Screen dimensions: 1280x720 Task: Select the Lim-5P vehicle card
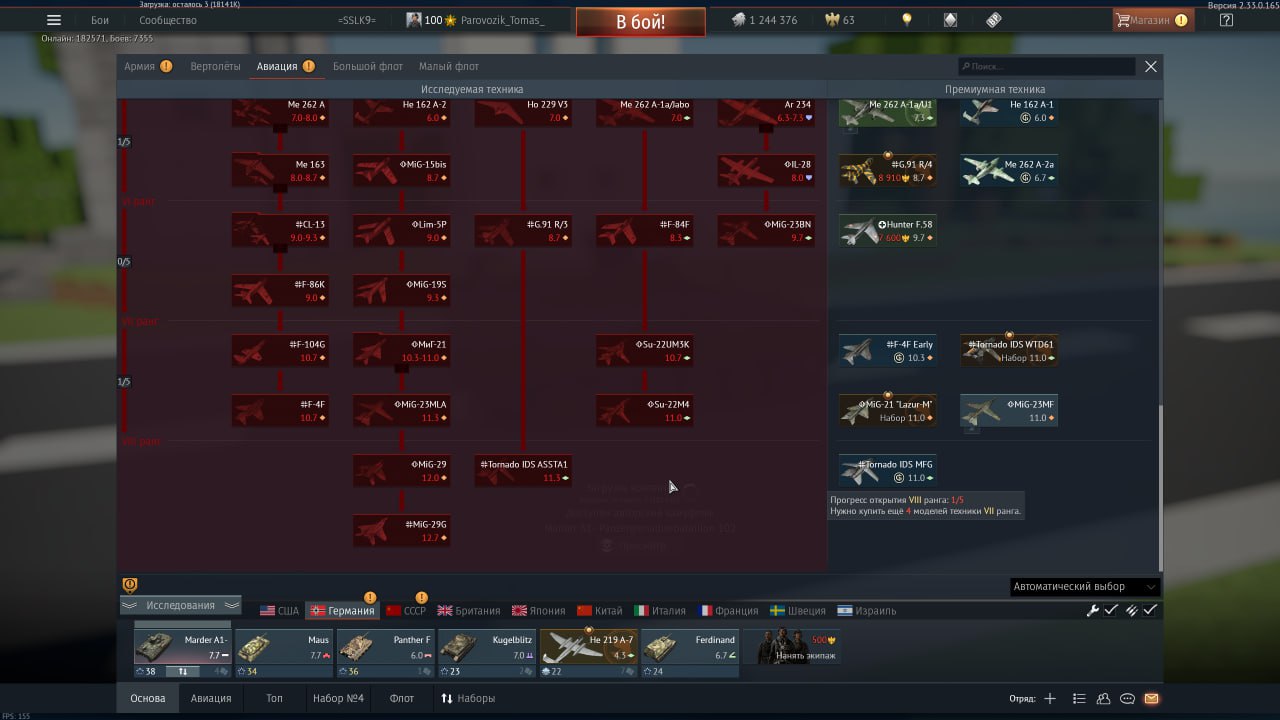pyautogui.click(x=401, y=231)
